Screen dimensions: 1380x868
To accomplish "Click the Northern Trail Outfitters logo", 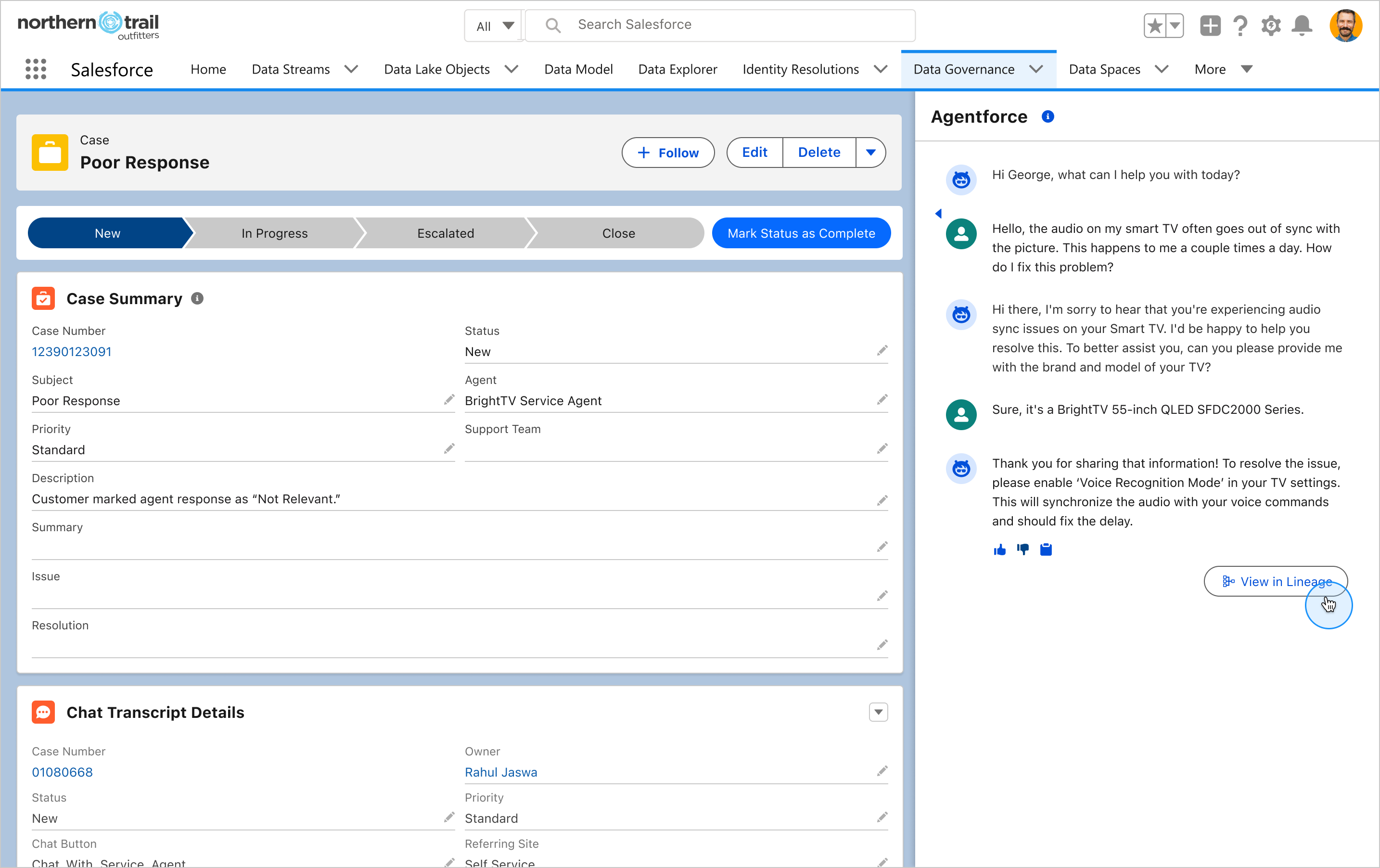I will pyautogui.click(x=88, y=26).
